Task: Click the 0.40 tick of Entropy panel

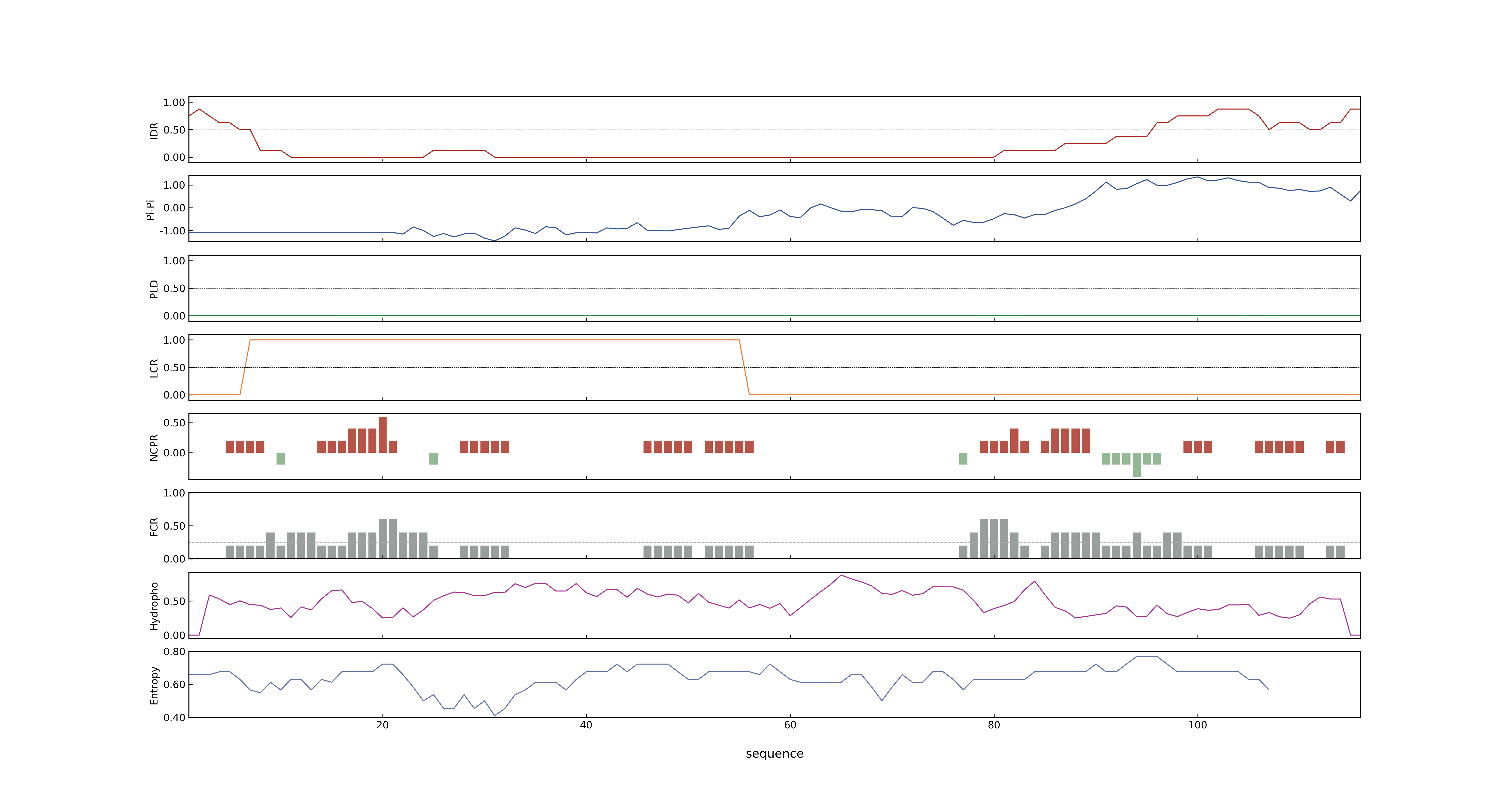Action: pos(174,717)
